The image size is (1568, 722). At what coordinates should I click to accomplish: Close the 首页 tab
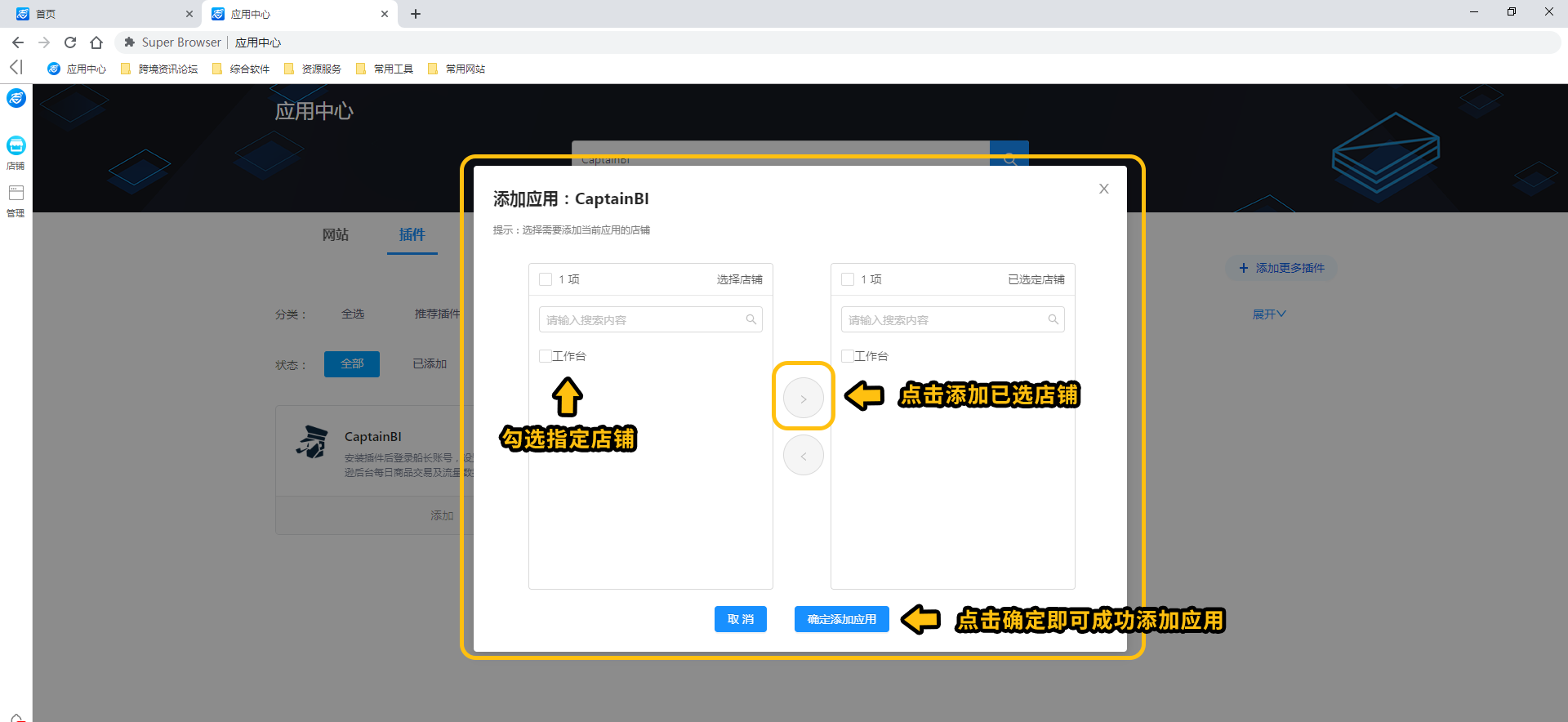(189, 14)
